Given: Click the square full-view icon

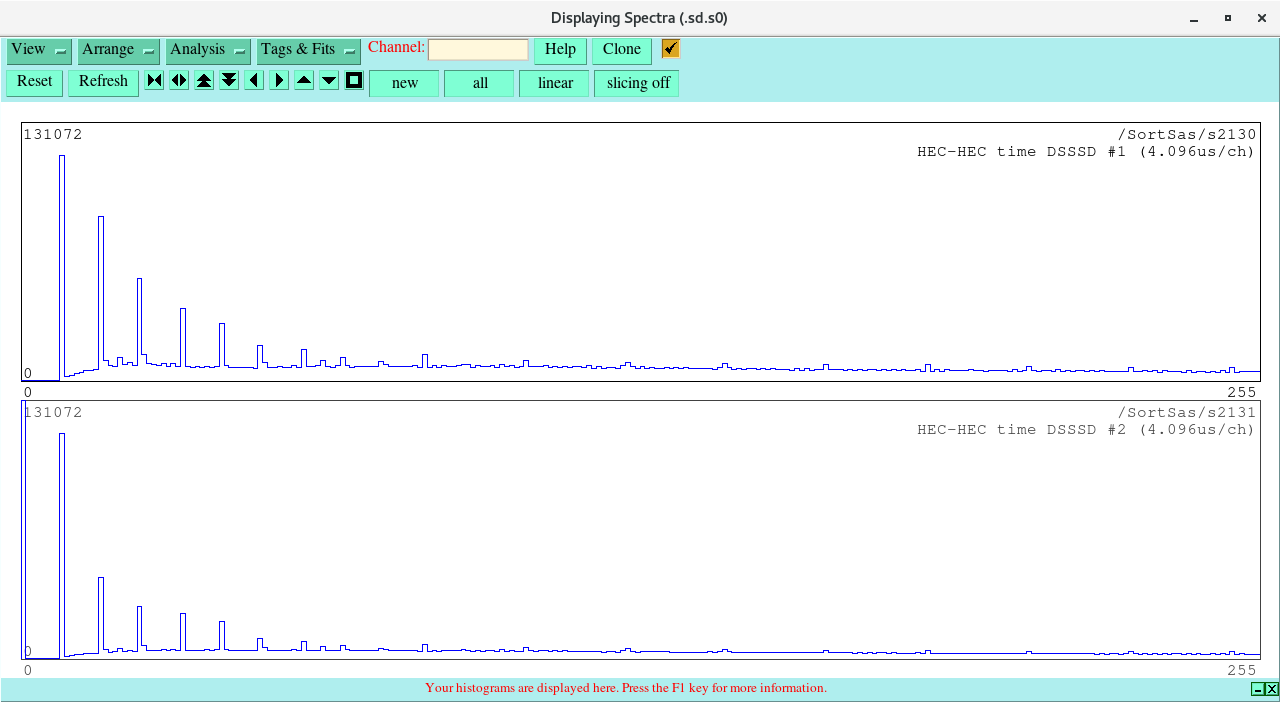Looking at the screenshot, I should (354, 80).
